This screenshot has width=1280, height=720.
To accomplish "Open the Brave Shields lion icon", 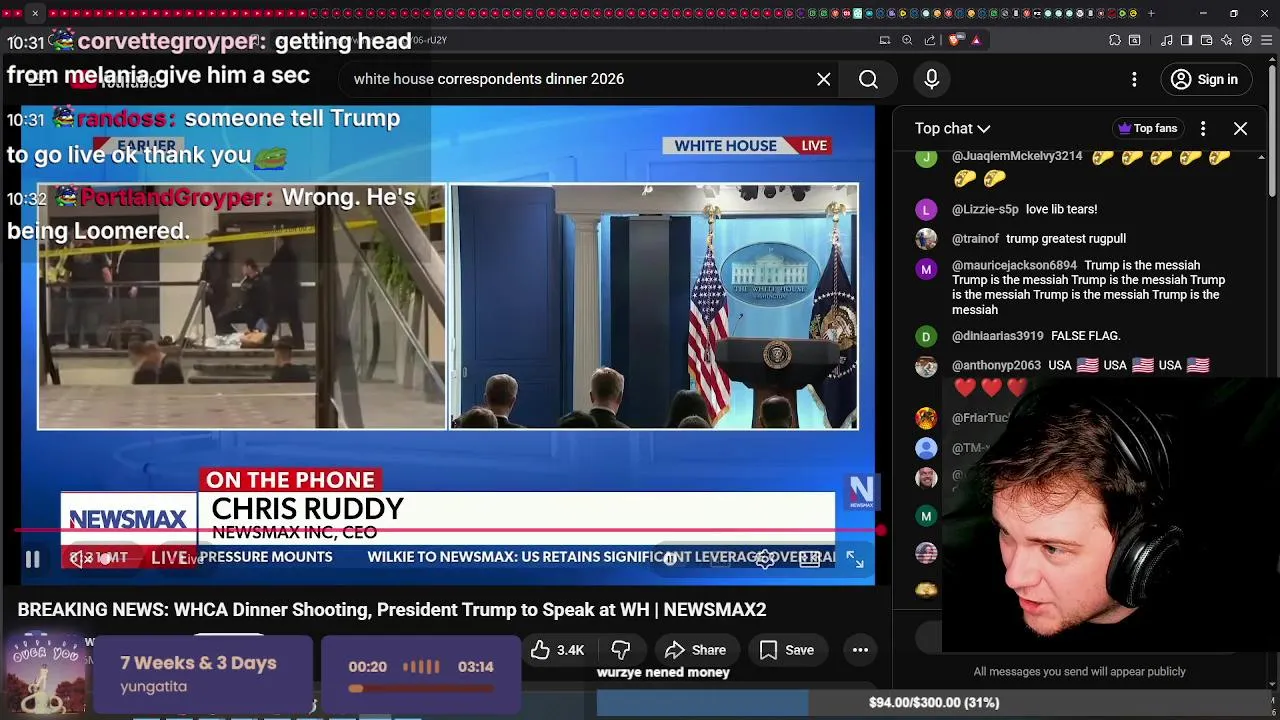I will click(955, 40).
